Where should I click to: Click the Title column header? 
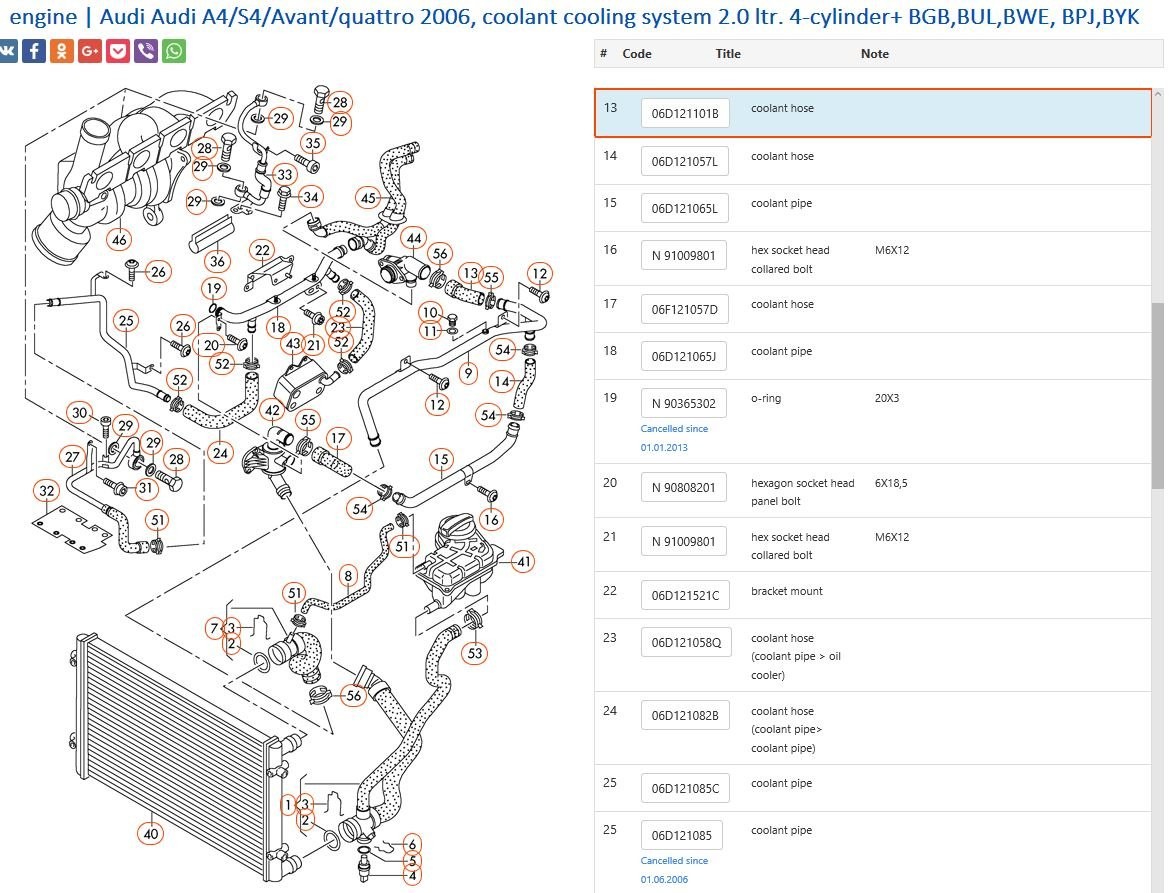[728, 54]
